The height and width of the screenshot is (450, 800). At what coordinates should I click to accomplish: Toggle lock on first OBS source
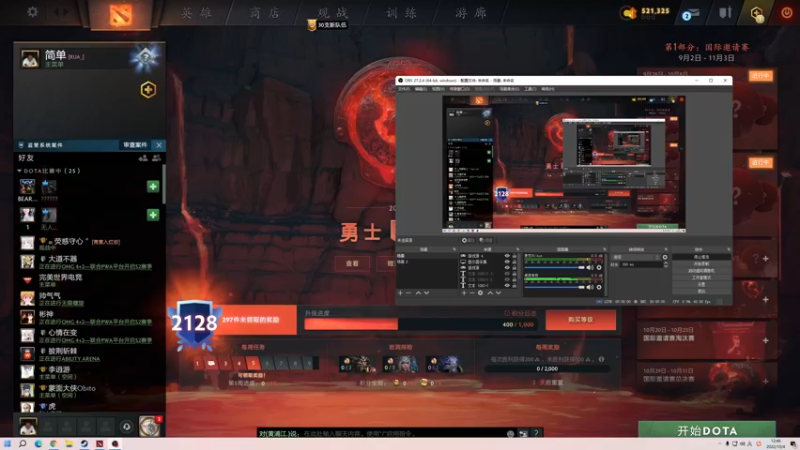tap(514, 256)
